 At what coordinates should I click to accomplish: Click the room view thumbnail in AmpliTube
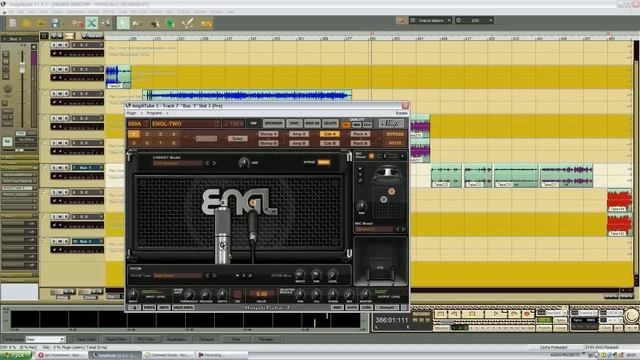(x=380, y=261)
